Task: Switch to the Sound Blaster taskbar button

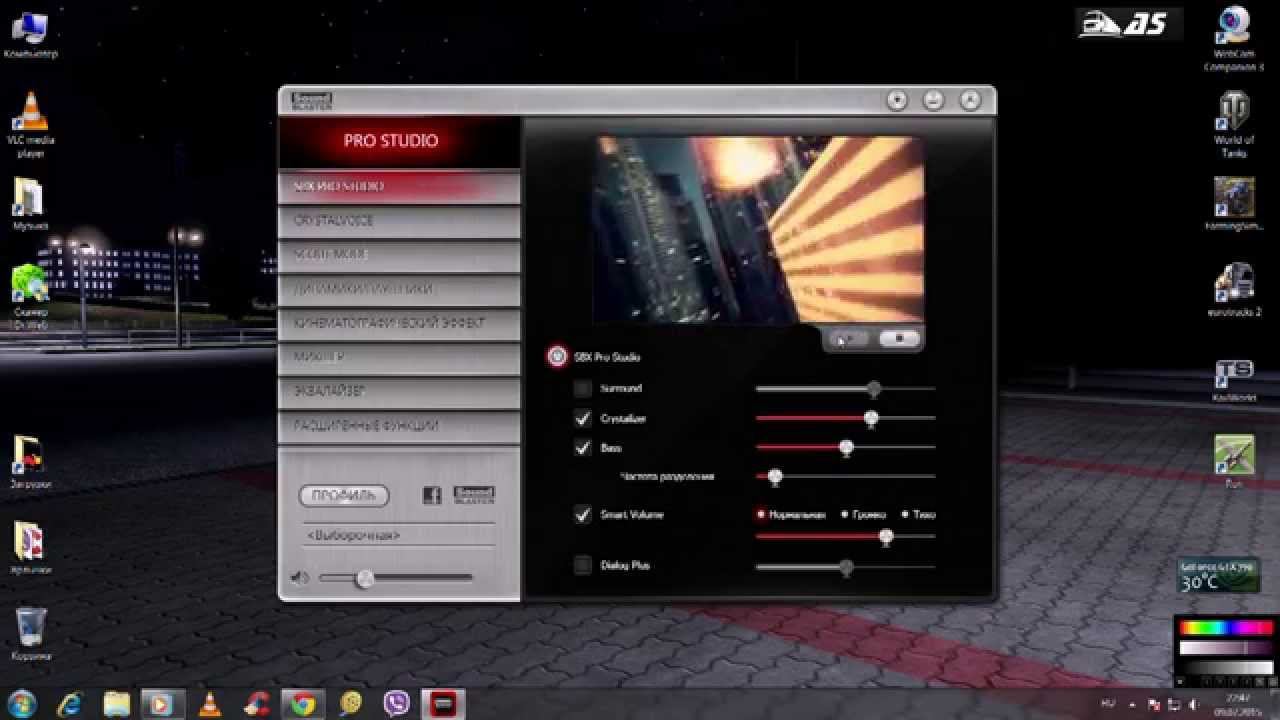Action: pos(442,703)
